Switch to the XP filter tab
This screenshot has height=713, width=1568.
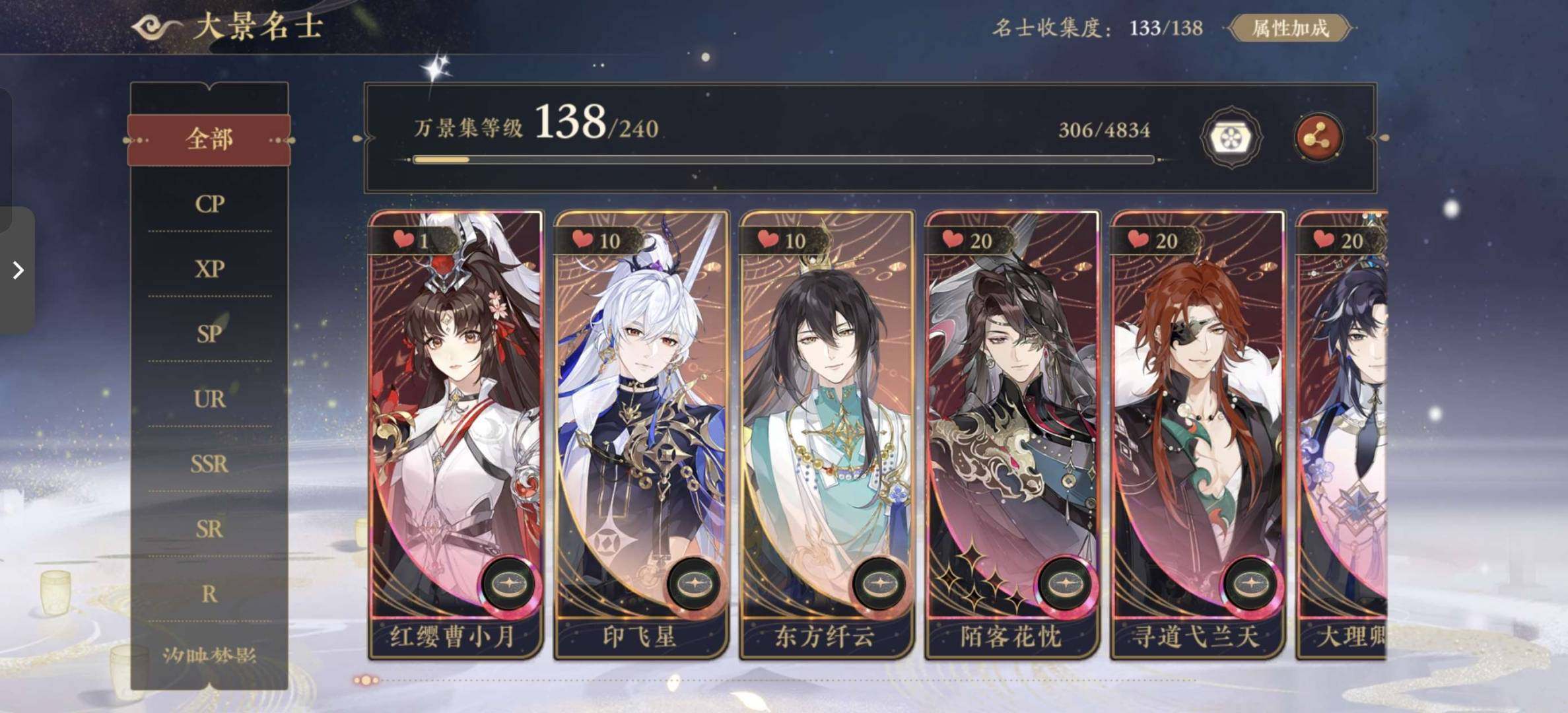[209, 269]
